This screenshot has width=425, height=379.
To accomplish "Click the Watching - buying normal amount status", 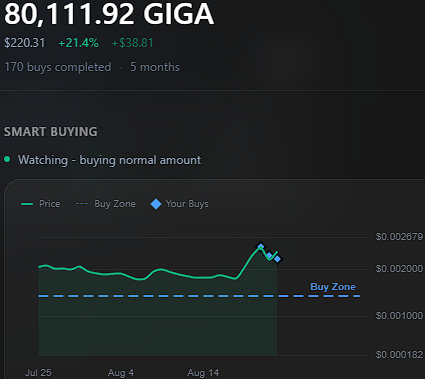I will 109,160.
